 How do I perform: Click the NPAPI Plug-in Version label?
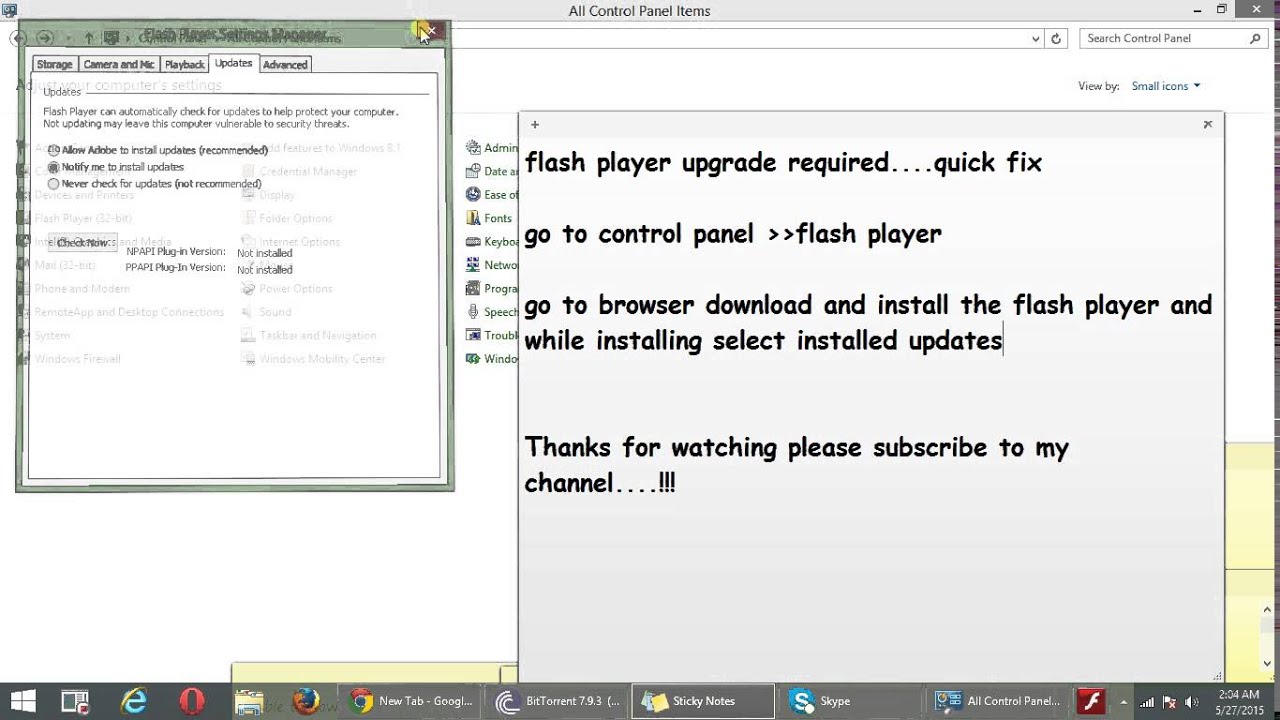pyautogui.click(x=176, y=252)
